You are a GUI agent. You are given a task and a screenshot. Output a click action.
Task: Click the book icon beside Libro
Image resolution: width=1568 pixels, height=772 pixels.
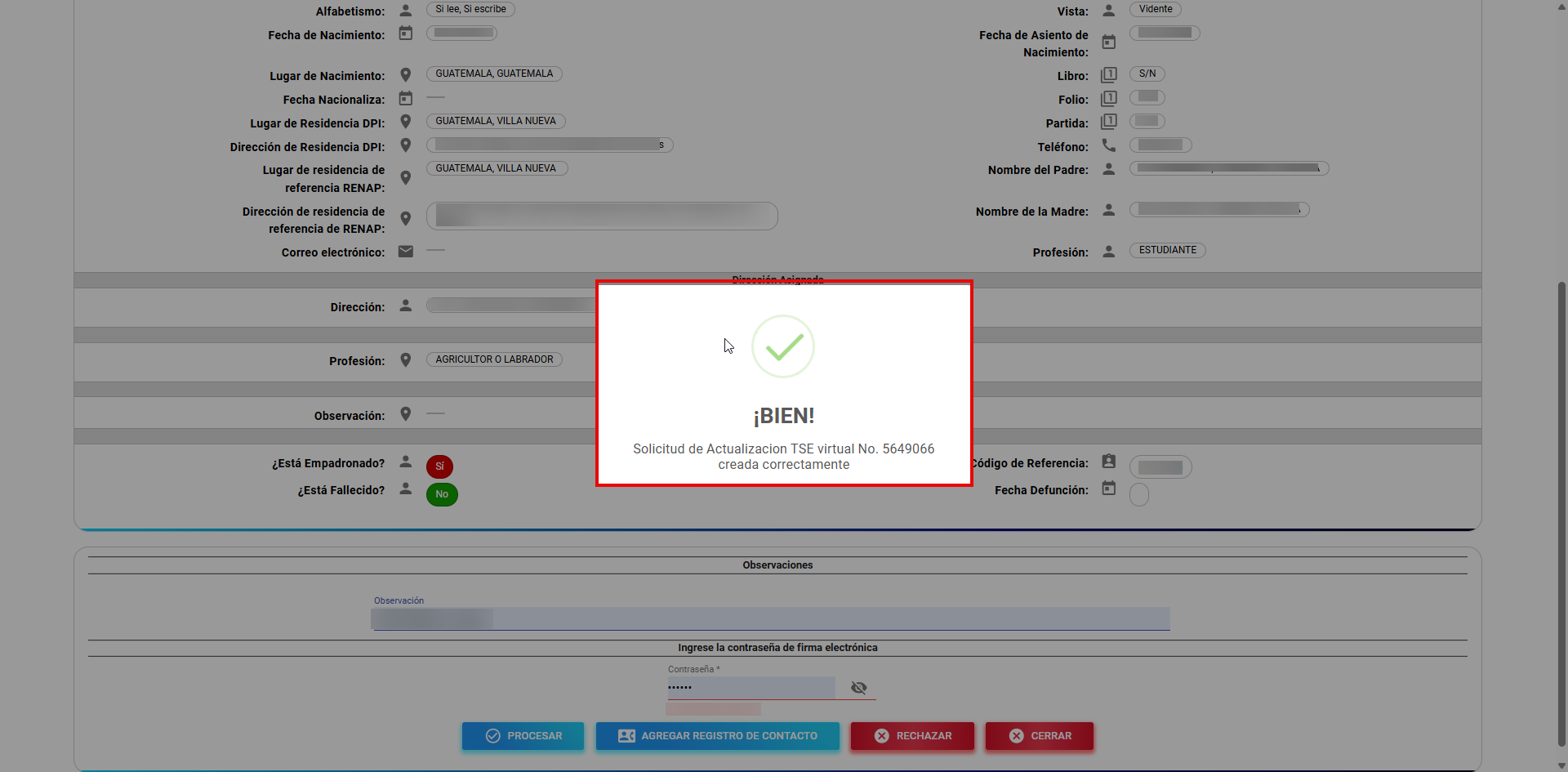tap(1108, 75)
